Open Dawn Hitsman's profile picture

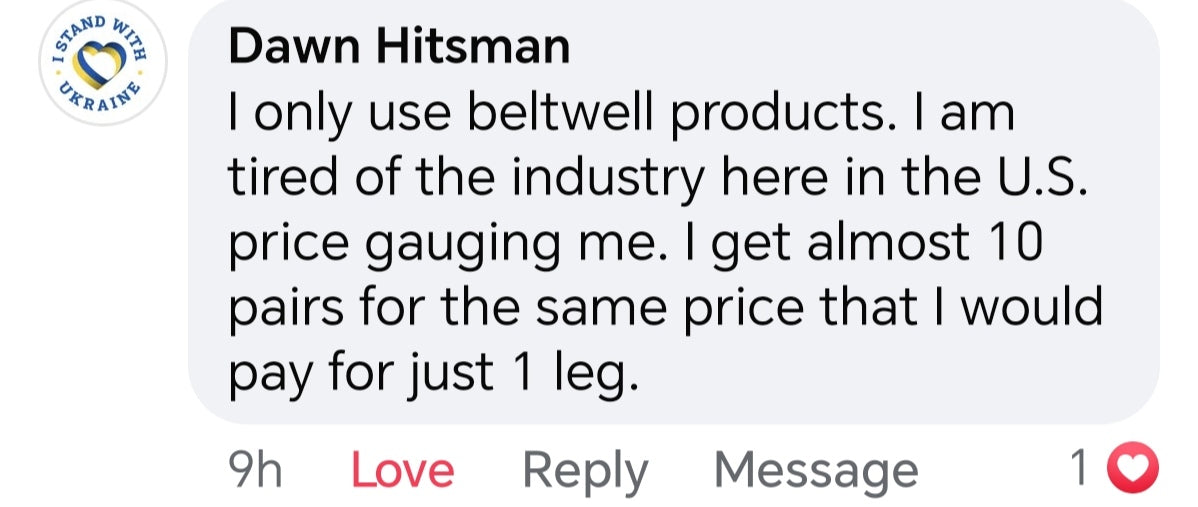click(103, 62)
